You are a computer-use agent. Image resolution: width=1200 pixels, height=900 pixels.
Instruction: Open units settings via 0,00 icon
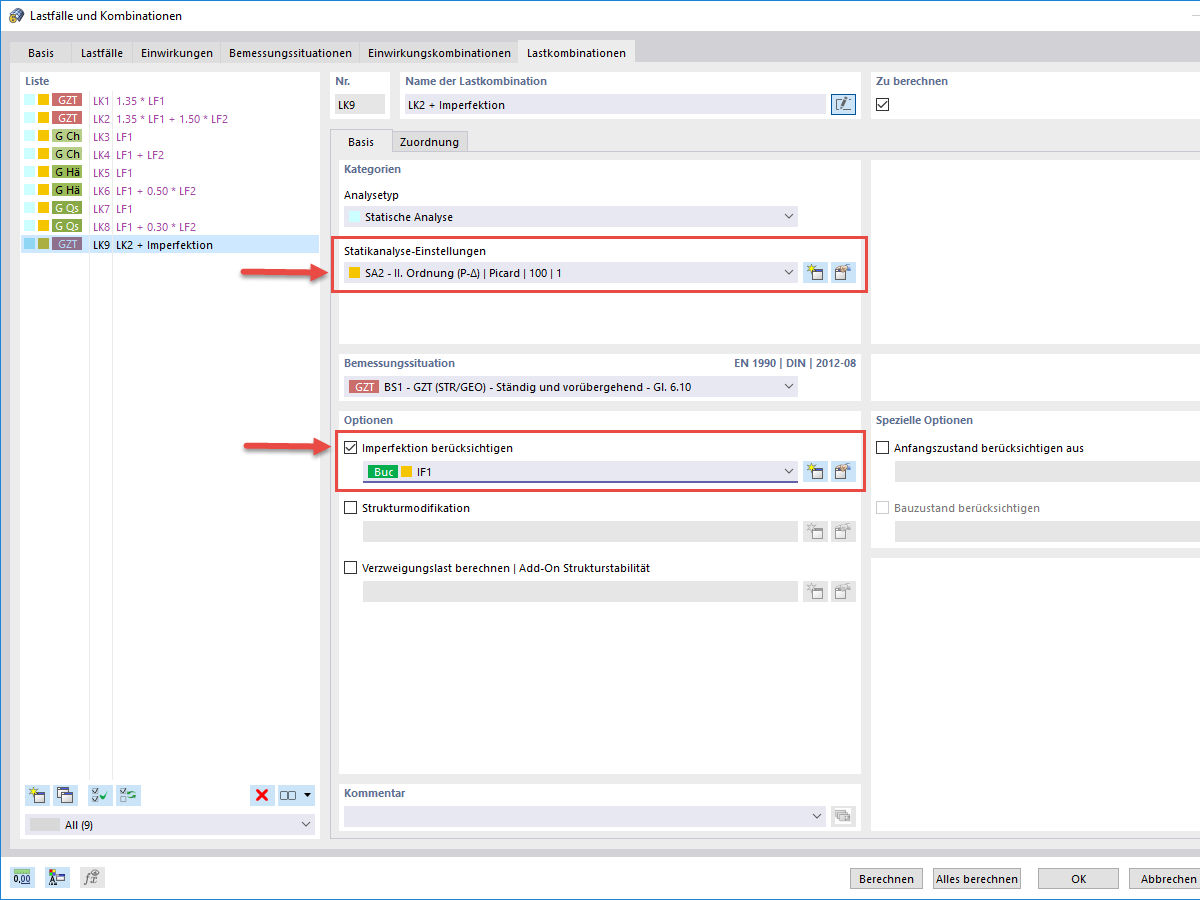[x=21, y=877]
